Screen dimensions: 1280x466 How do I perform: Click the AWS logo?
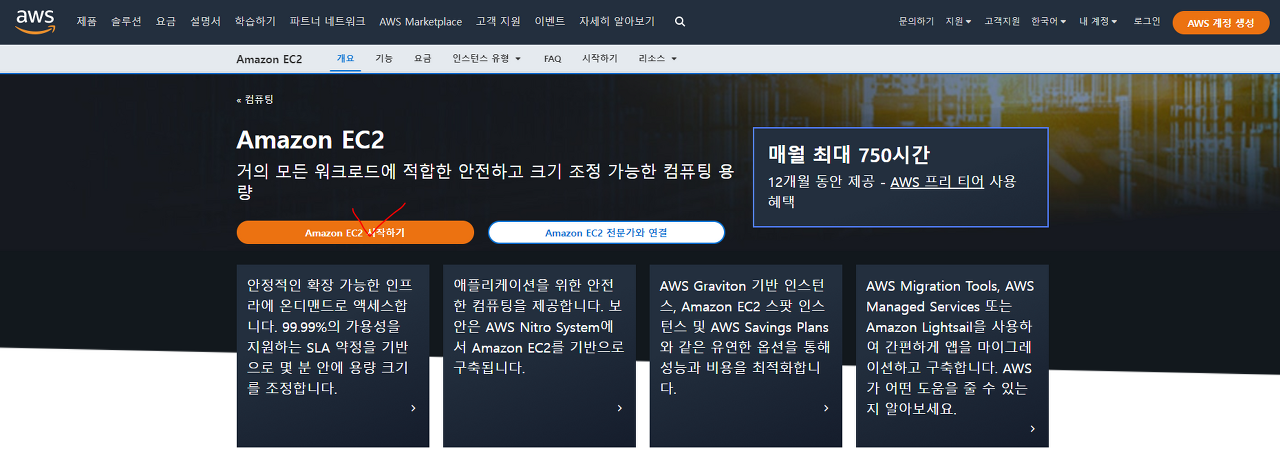[35, 21]
